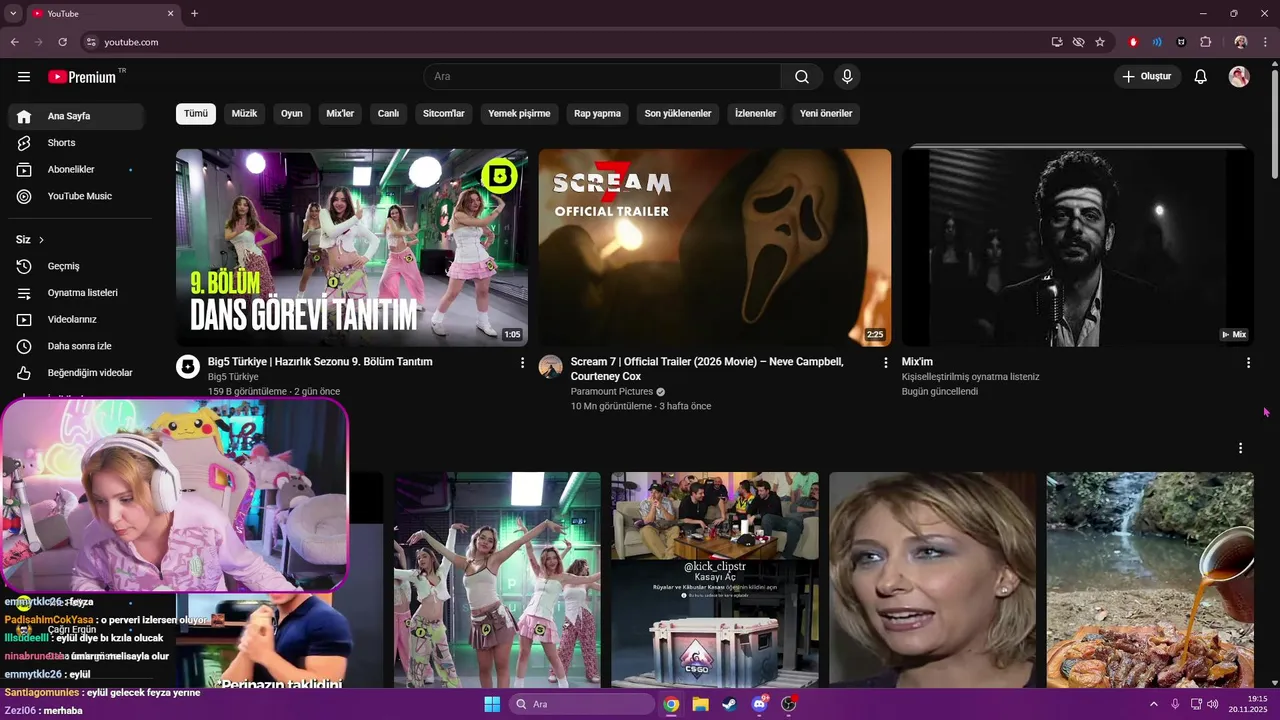
Task: Open Daha sonra izle list
Action: click(x=76, y=346)
